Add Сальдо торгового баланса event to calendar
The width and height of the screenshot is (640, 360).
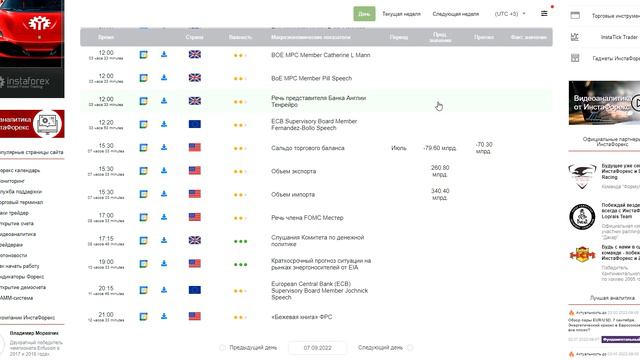point(143,148)
